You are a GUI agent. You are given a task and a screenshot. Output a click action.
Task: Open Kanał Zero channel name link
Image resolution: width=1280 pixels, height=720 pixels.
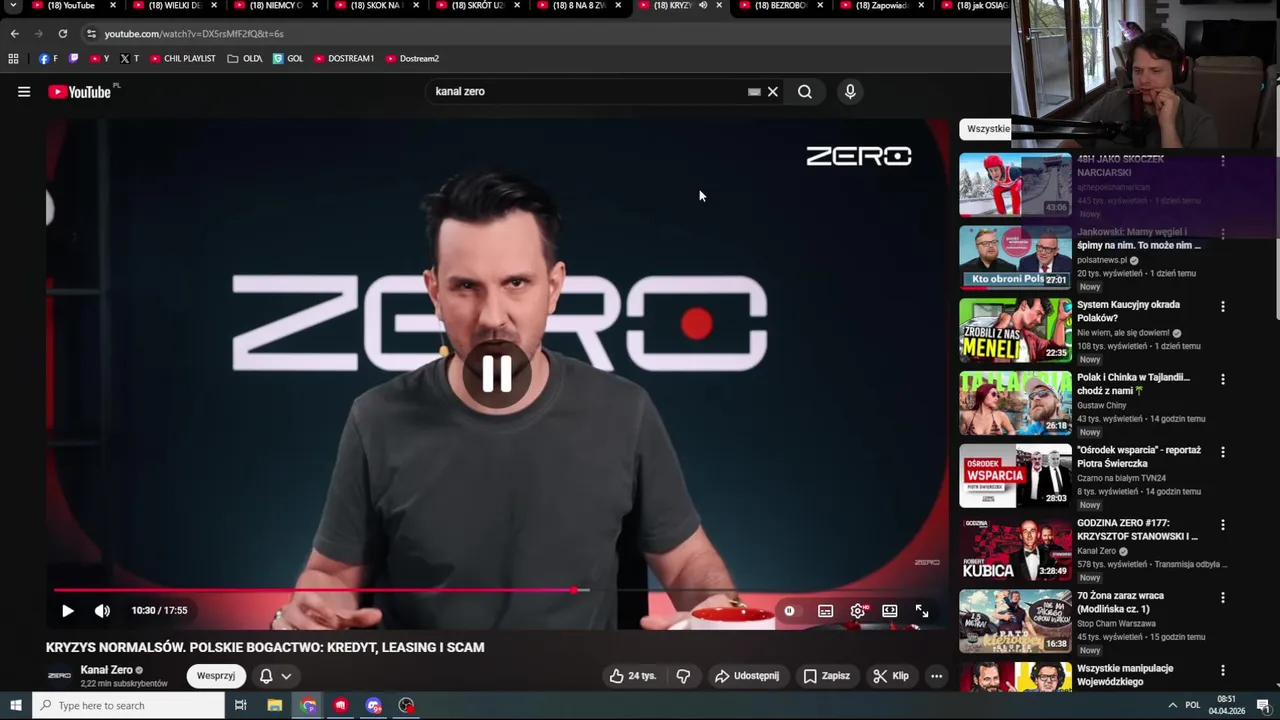click(106, 670)
